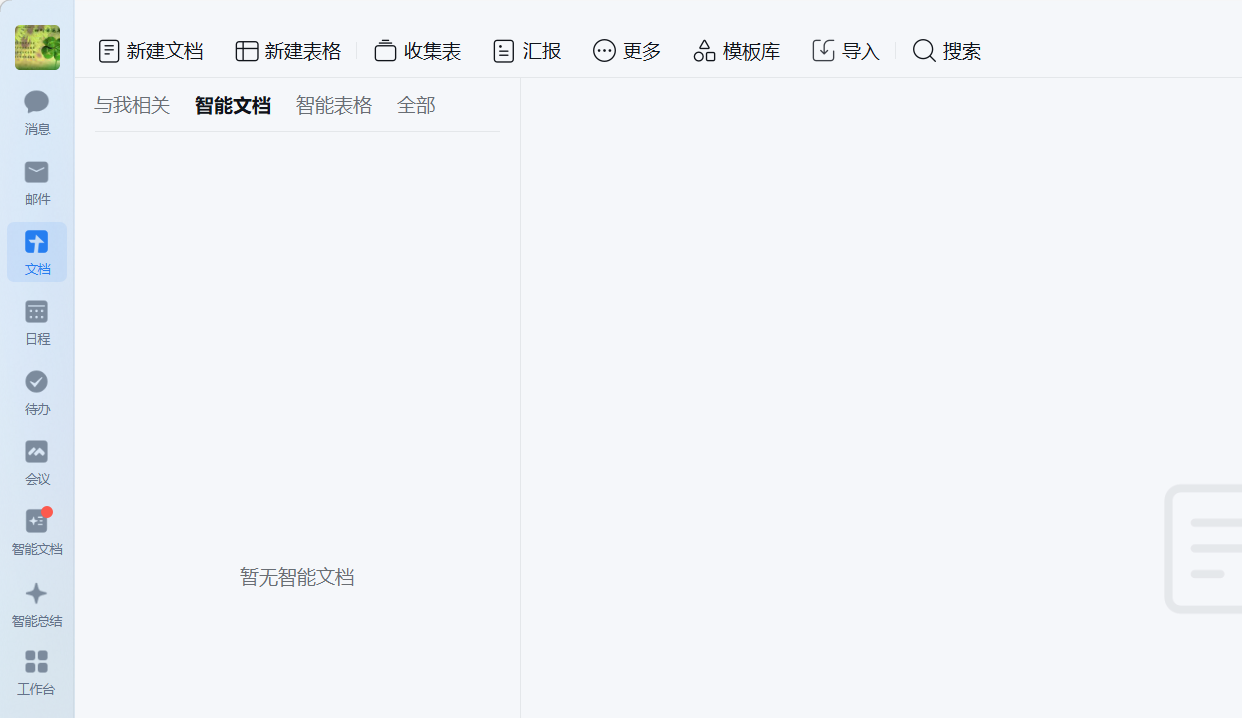Select the 文档 documents sidebar icon
This screenshot has height=718, width=1242.
[x=37, y=252]
